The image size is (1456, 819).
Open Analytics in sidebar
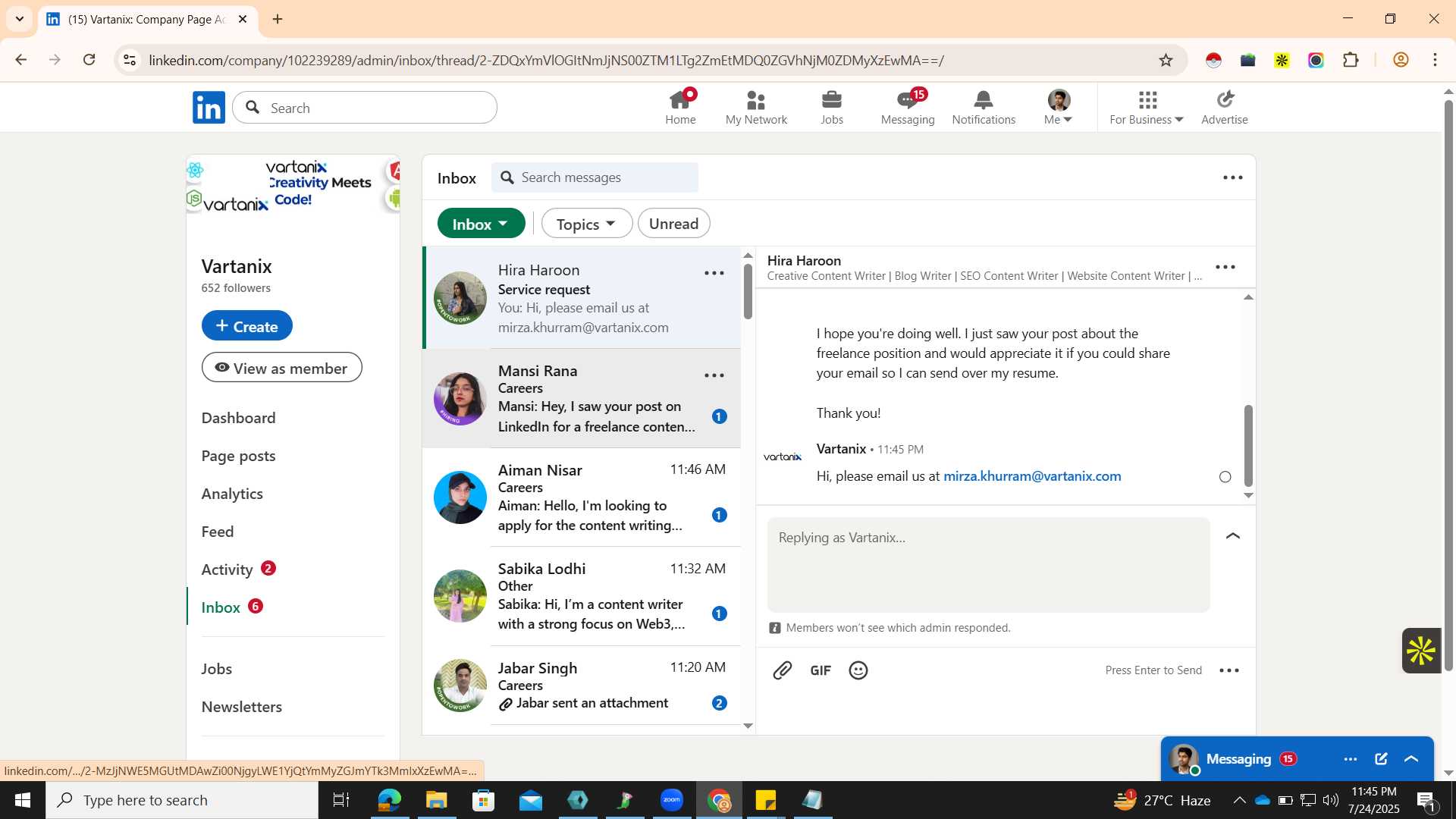tap(232, 494)
